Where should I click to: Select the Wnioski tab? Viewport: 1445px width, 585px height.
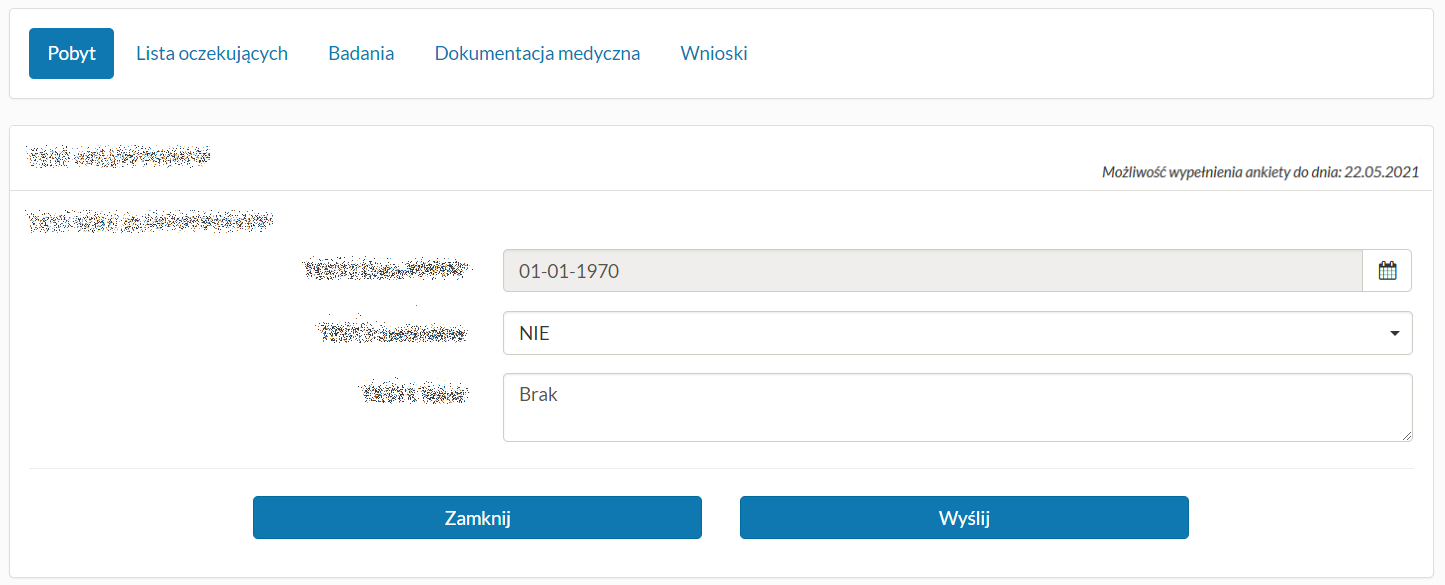[713, 53]
